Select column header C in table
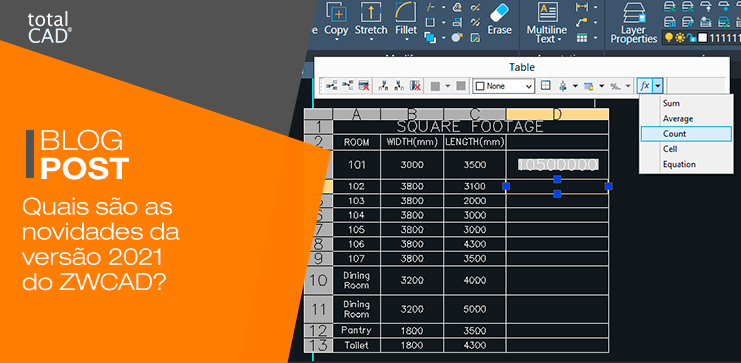Screen dimensions: 741x363 (474, 114)
